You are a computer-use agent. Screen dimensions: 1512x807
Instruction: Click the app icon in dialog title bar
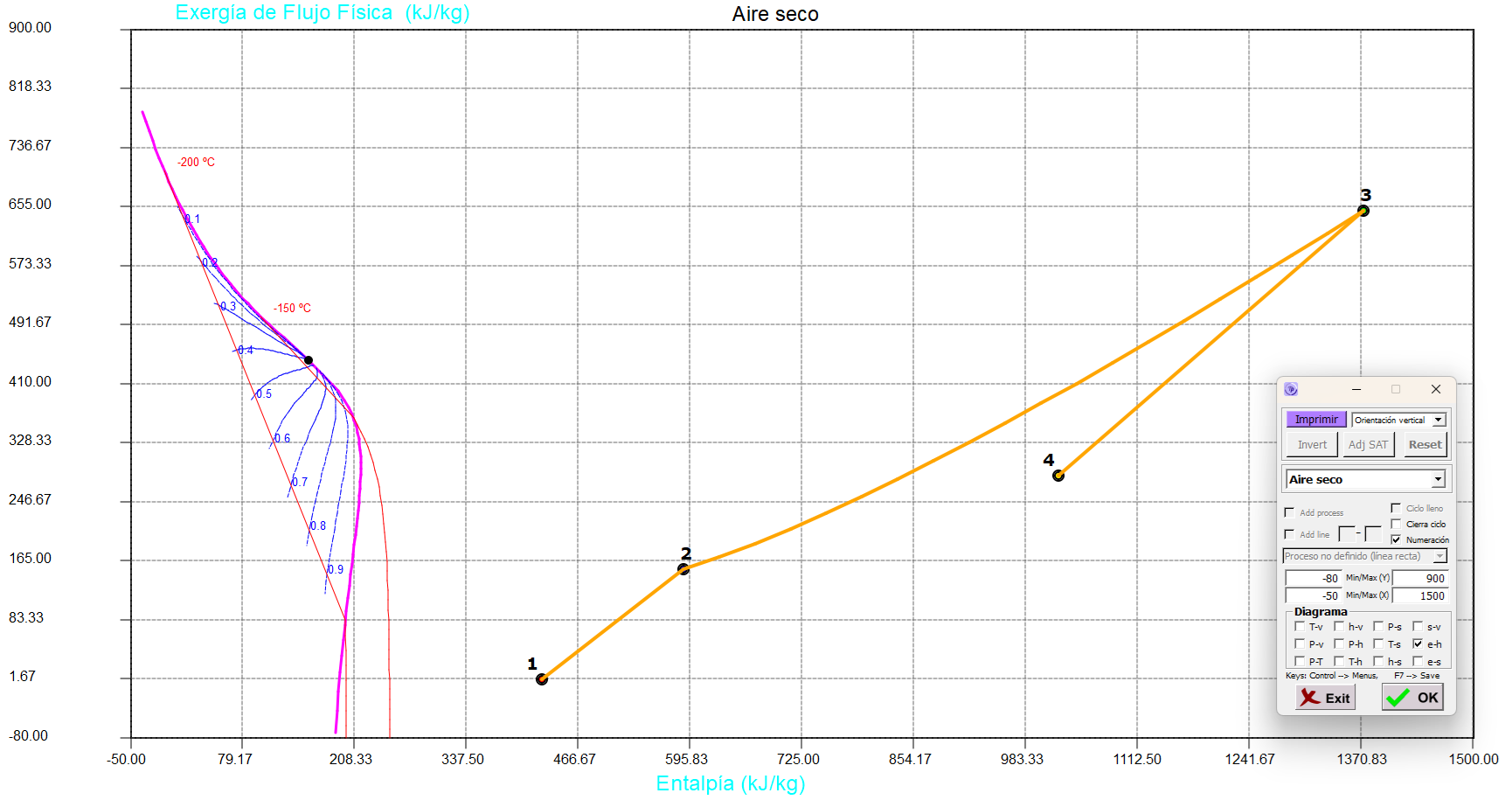(x=1291, y=389)
